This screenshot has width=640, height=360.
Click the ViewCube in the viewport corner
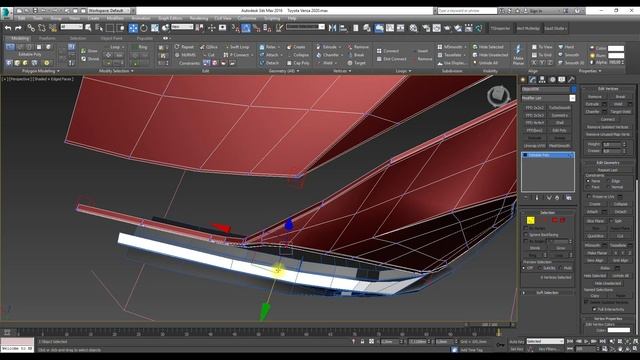coord(498,96)
